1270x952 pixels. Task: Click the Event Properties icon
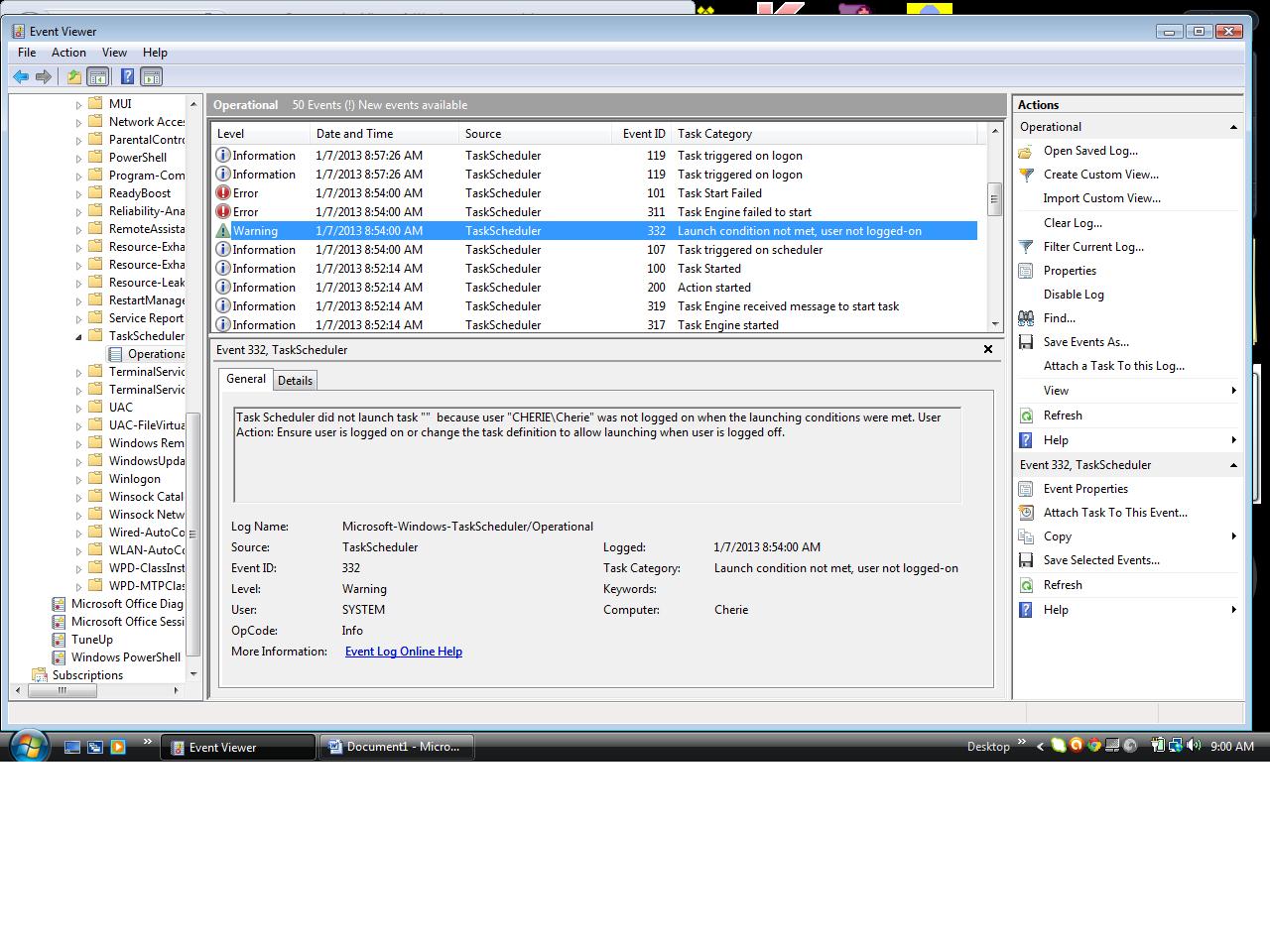pos(1026,489)
